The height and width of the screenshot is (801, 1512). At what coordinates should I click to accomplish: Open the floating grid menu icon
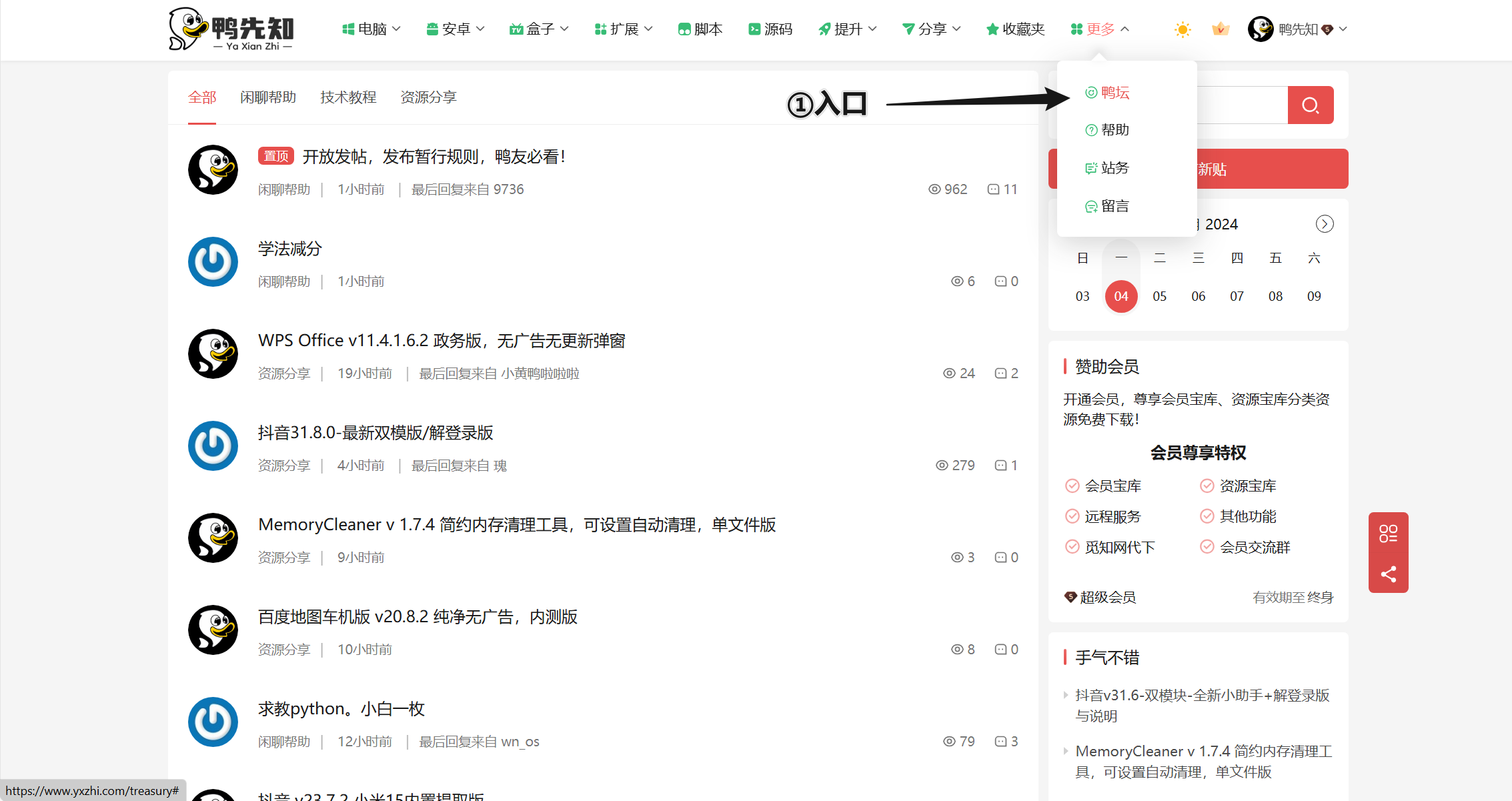[x=1389, y=533]
